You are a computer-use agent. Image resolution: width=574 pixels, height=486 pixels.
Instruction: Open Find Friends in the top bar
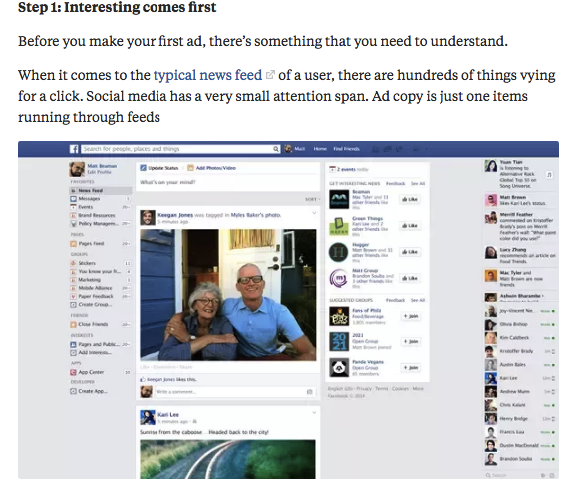346,149
